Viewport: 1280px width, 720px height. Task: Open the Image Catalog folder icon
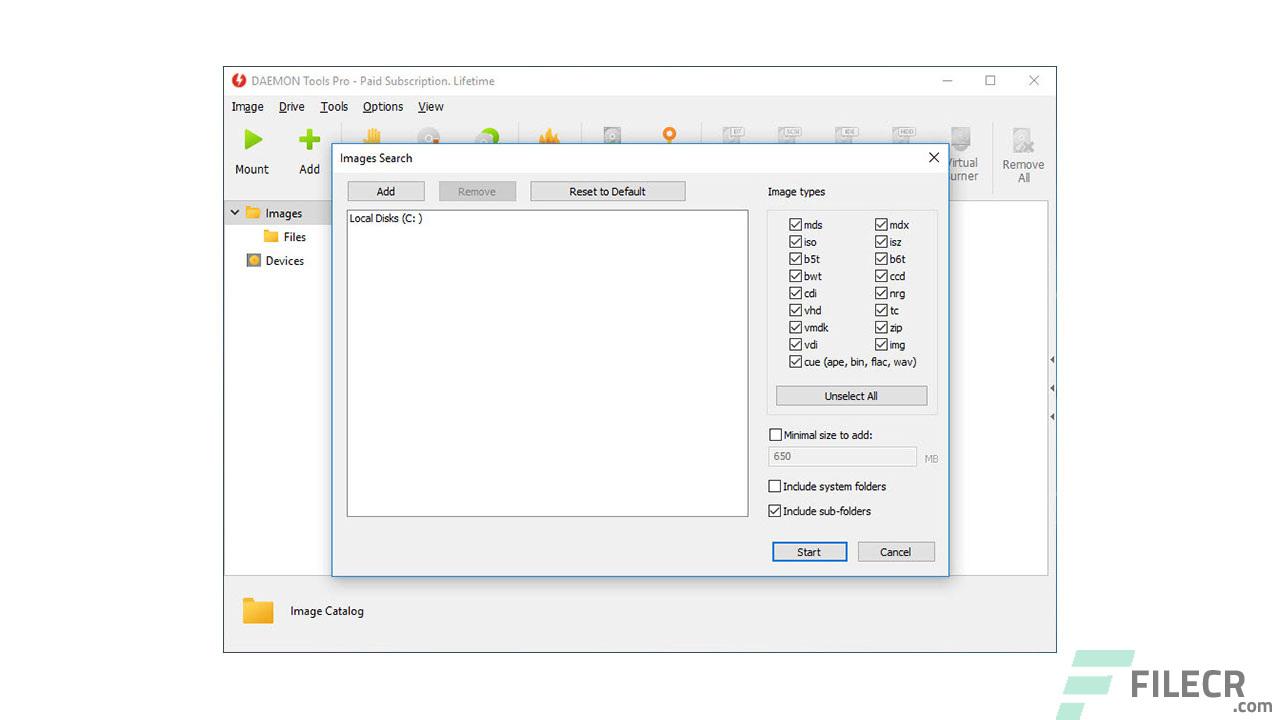258,611
